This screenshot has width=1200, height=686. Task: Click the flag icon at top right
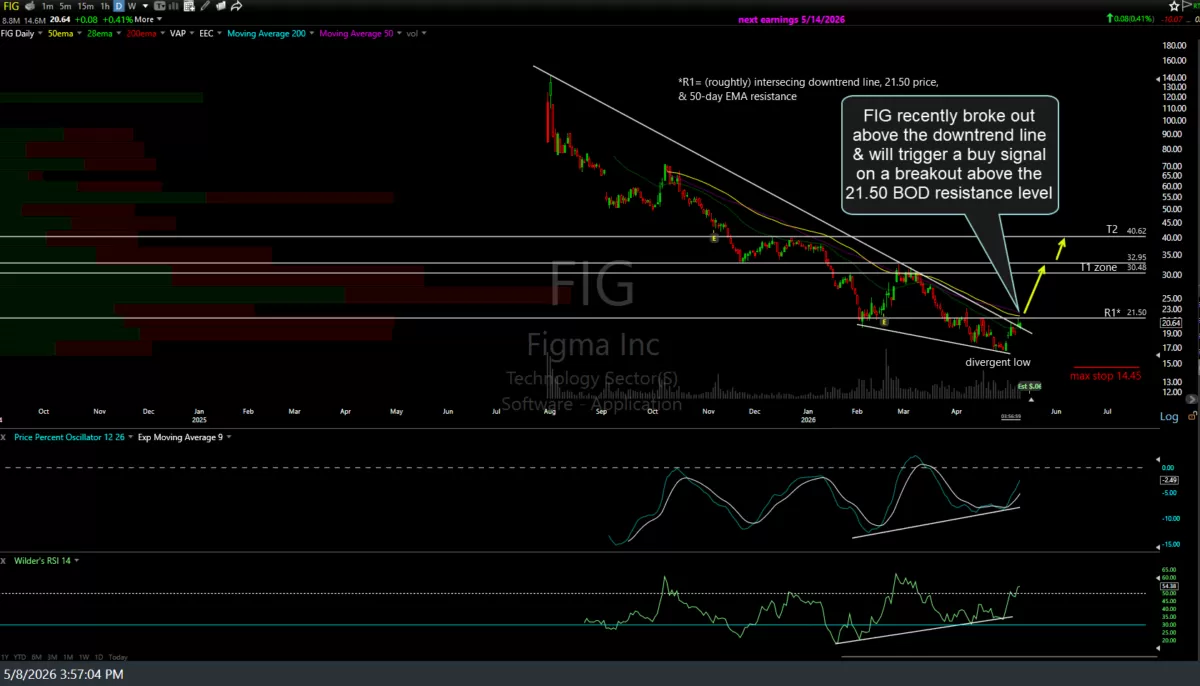pos(1188,5)
